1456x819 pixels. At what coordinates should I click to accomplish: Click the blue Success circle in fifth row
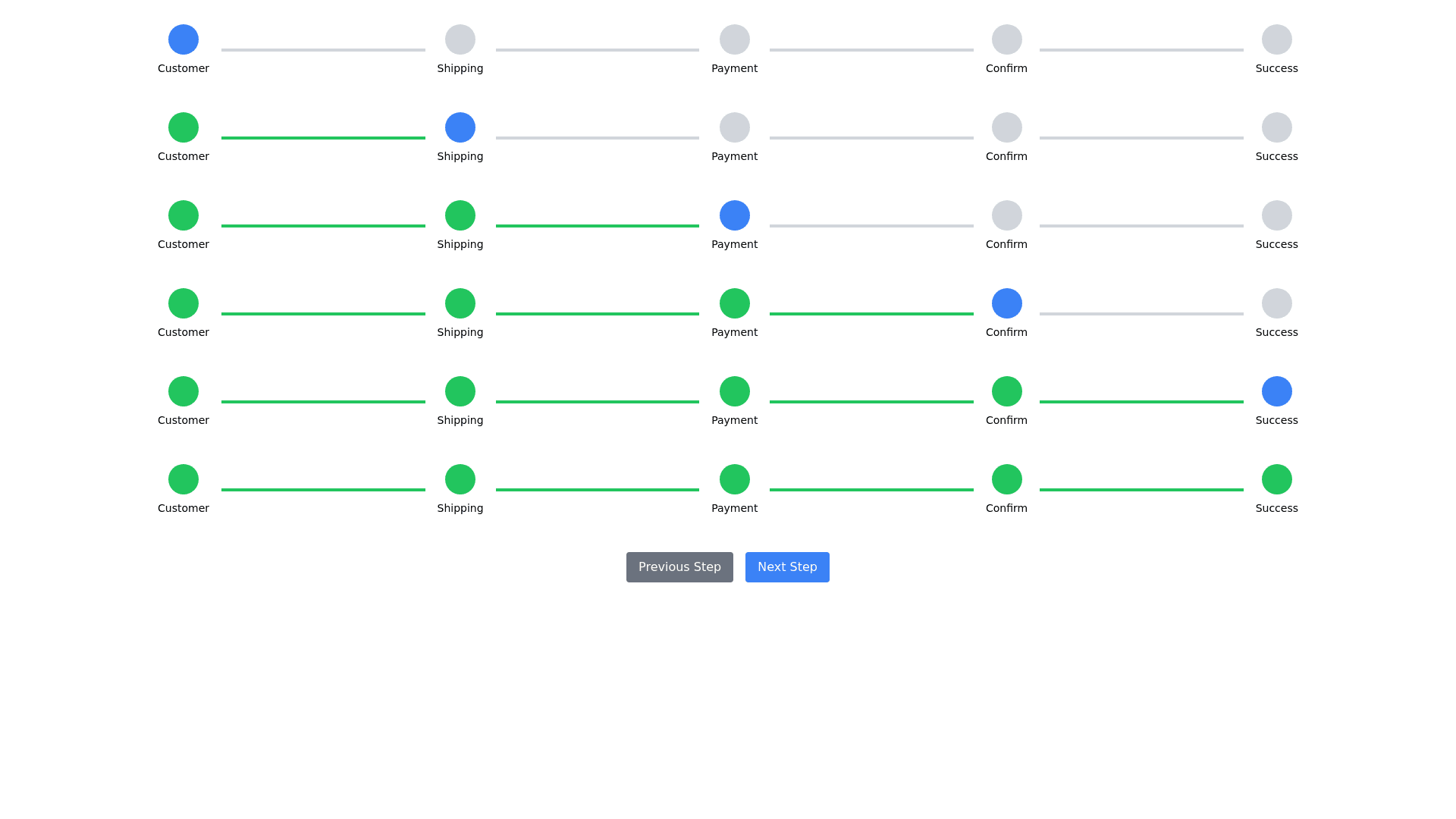click(1277, 391)
